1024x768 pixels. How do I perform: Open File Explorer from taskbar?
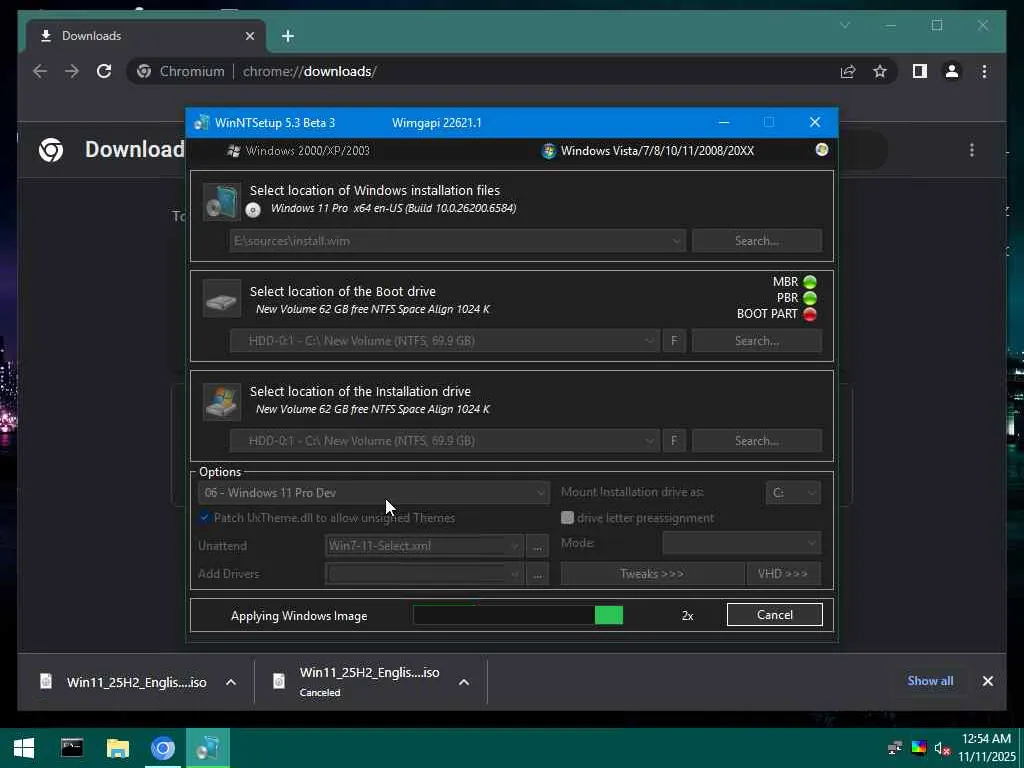pyautogui.click(x=118, y=748)
